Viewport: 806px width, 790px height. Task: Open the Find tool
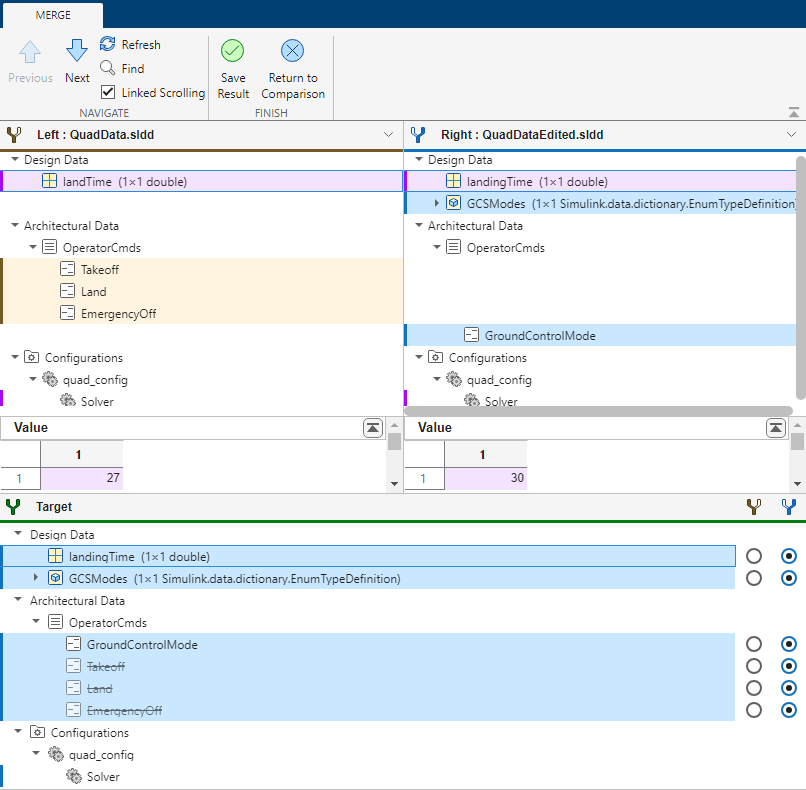click(106, 68)
